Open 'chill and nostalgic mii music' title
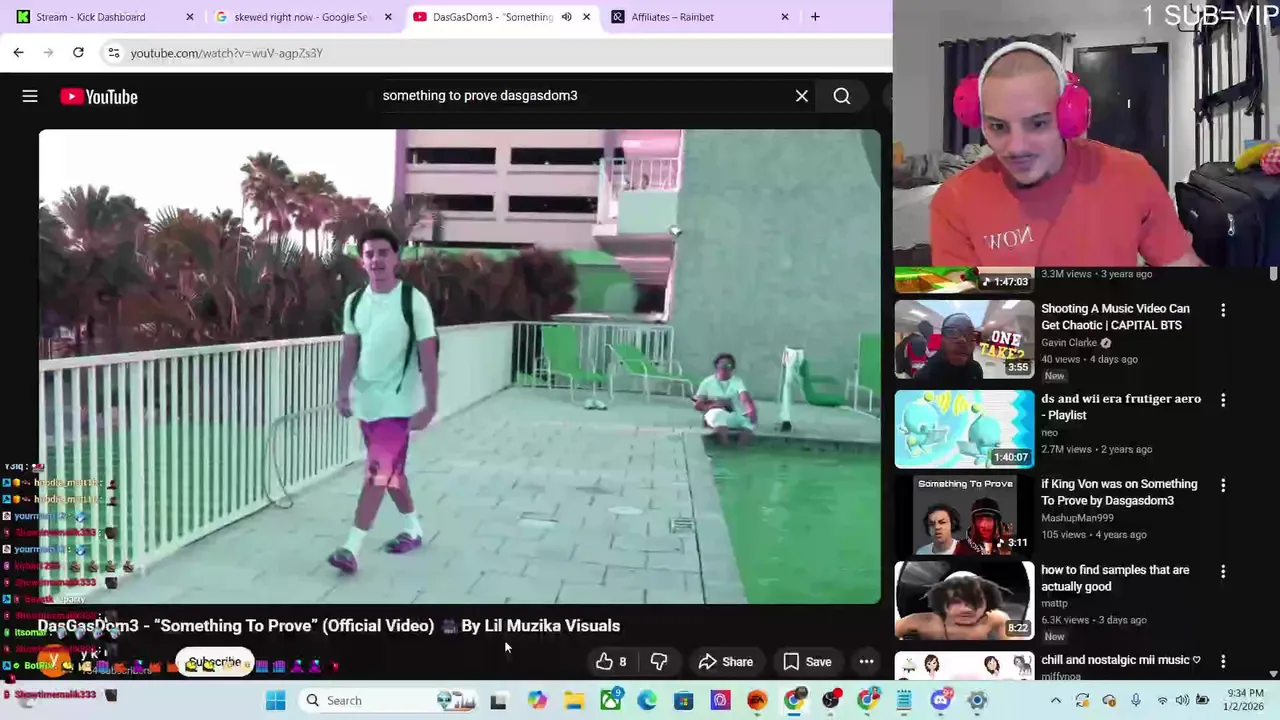This screenshot has height=720, width=1280. (1120, 660)
